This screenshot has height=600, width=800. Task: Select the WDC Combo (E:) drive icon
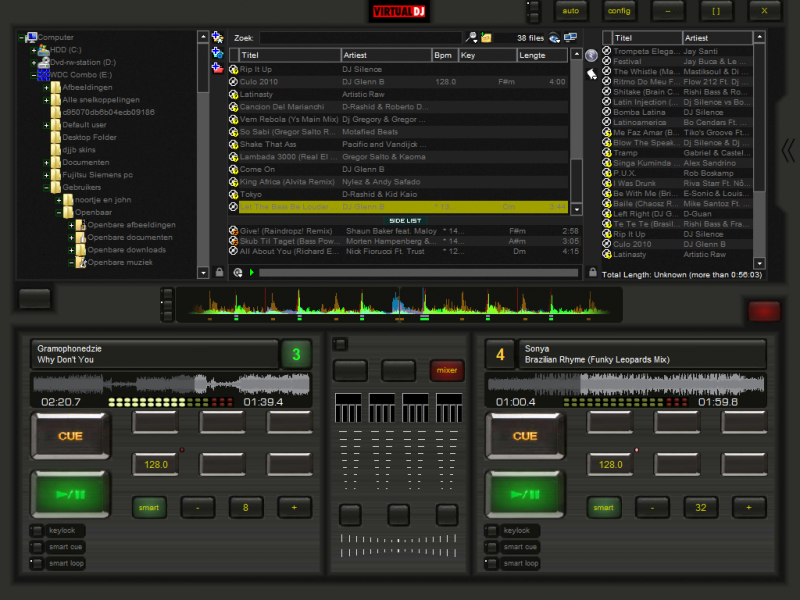[x=44, y=74]
